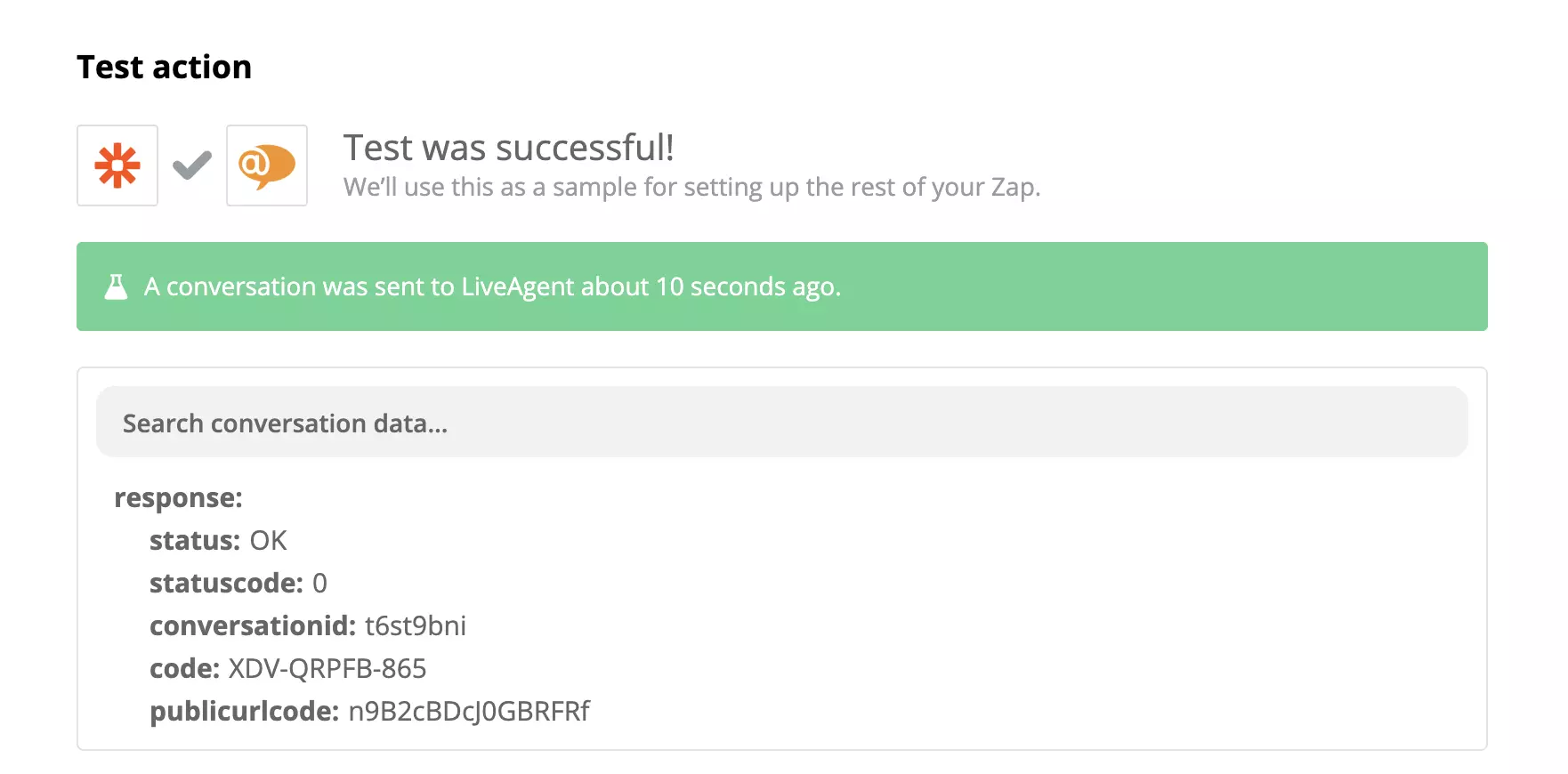Open the Test was successful panel

tap(508, 148)
